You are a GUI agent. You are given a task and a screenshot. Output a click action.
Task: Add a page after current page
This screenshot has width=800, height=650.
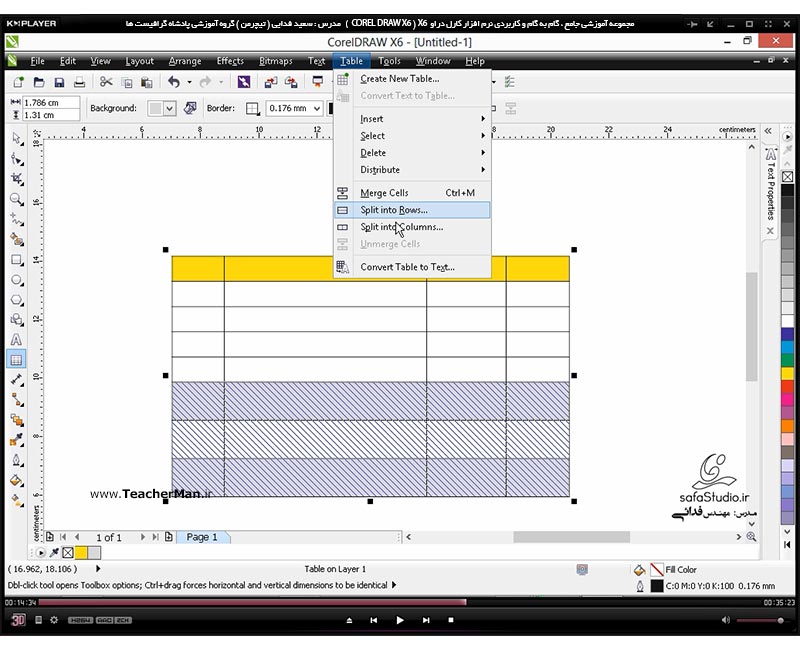168,537
